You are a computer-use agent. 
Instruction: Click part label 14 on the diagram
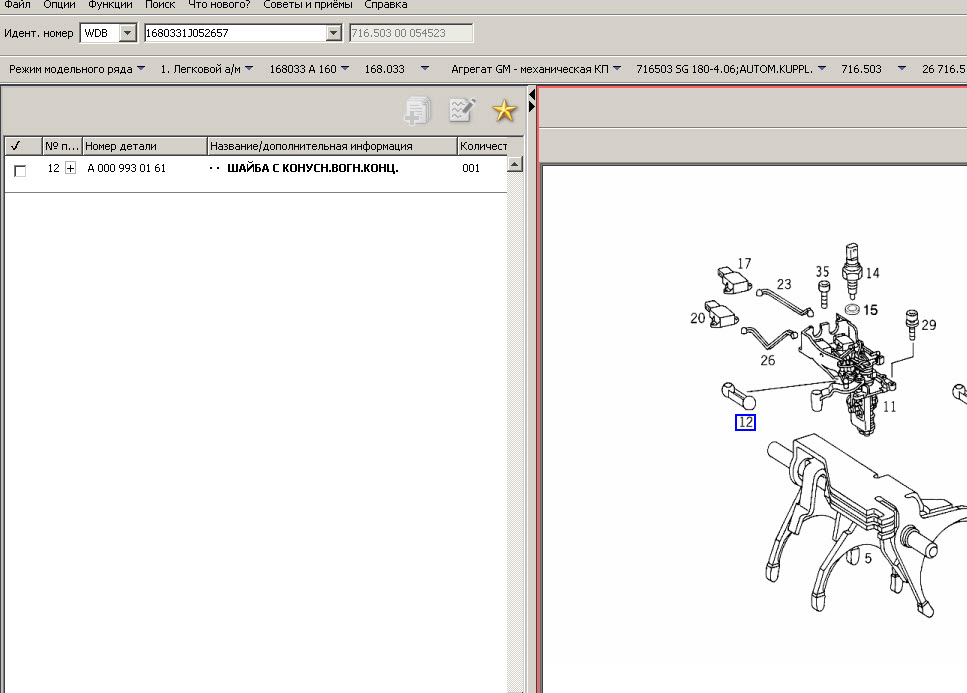point(873,272)
